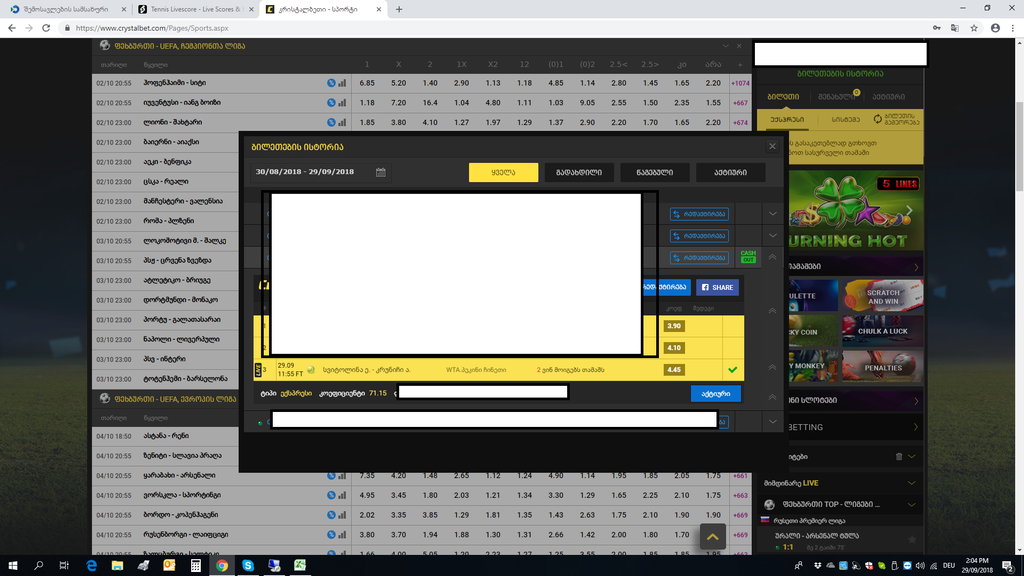Bookmark this page with star icon
Screen dimensions: 1024x576
tap(974, 28)
